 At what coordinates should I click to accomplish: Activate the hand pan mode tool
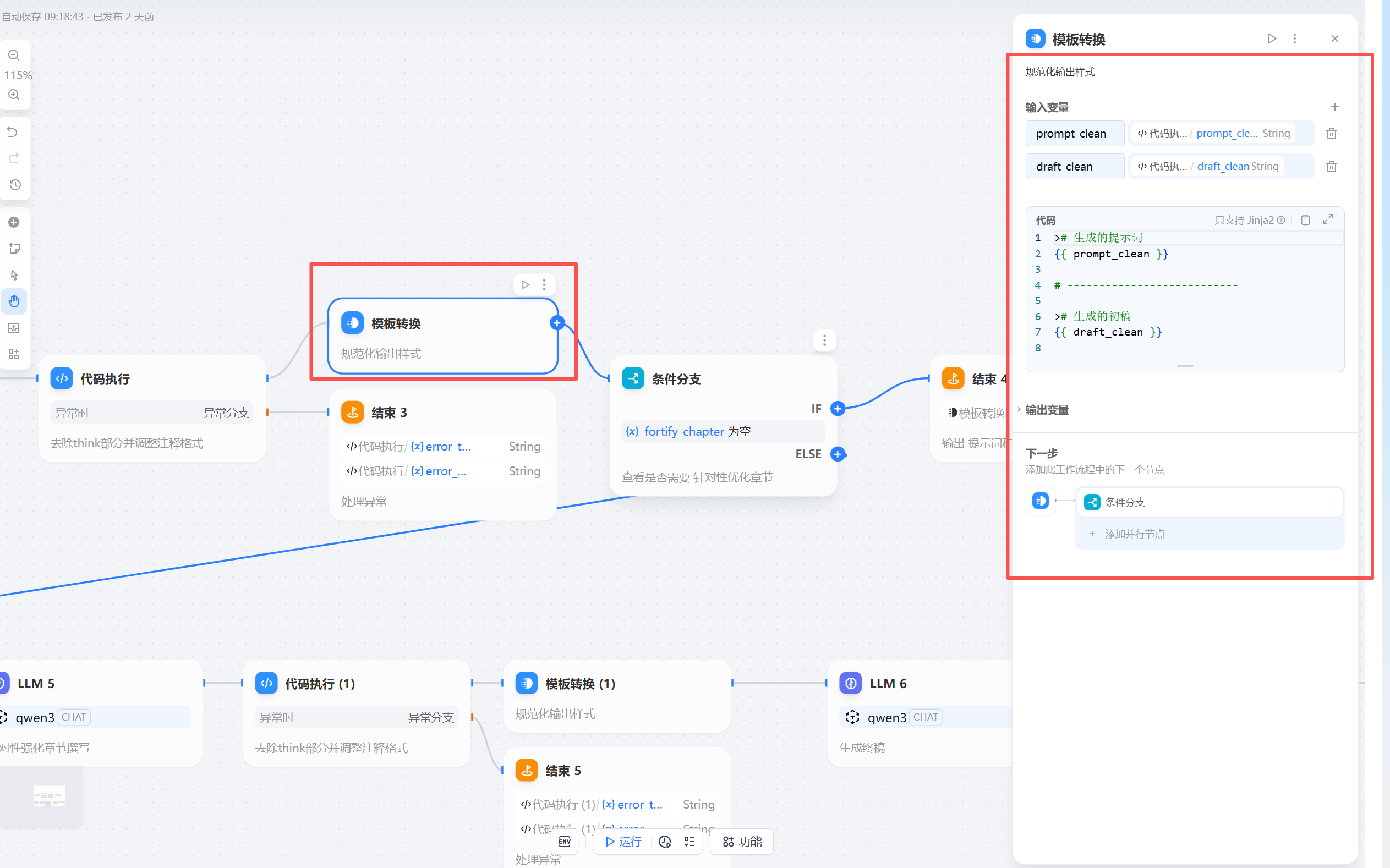click(x=14, y=301)
